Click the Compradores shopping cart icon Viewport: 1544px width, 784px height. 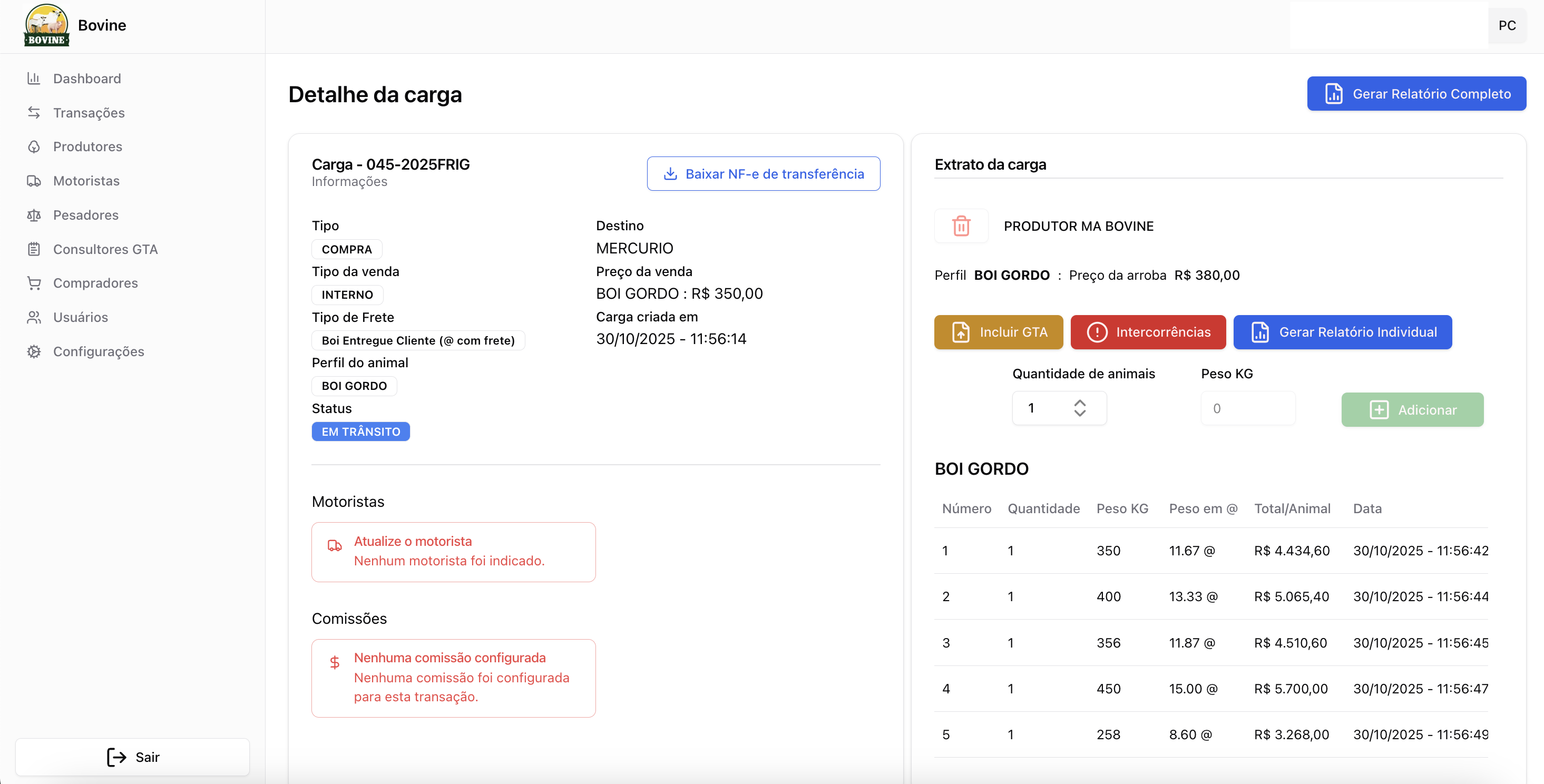coord(34,283)
